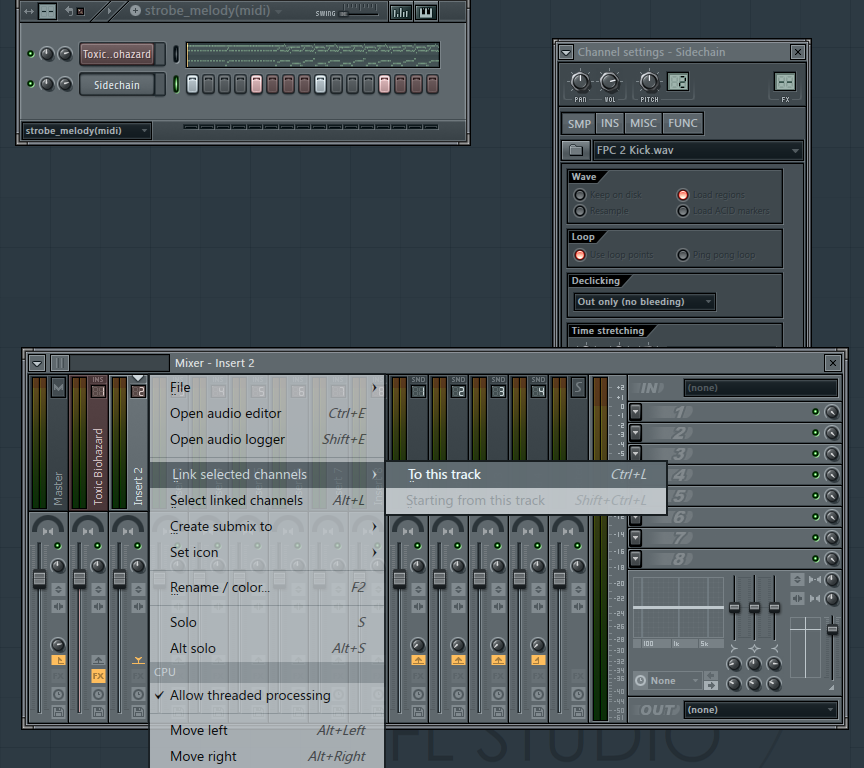Click the clock icon on the SND 2 track
Screen dimensions: 864x768
(458, 694)
